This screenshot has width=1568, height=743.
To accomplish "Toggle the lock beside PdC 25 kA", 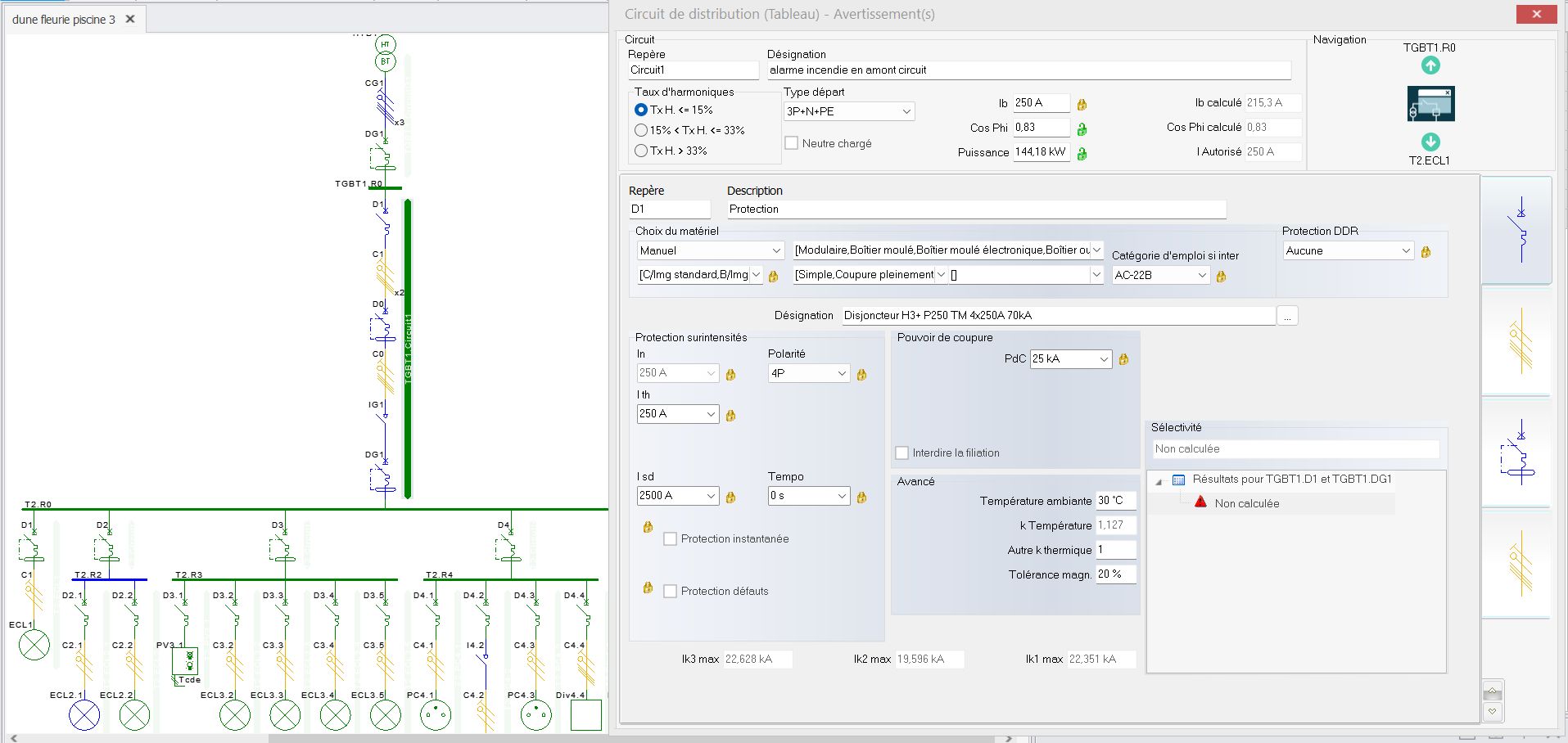I will pos(1123,359).
